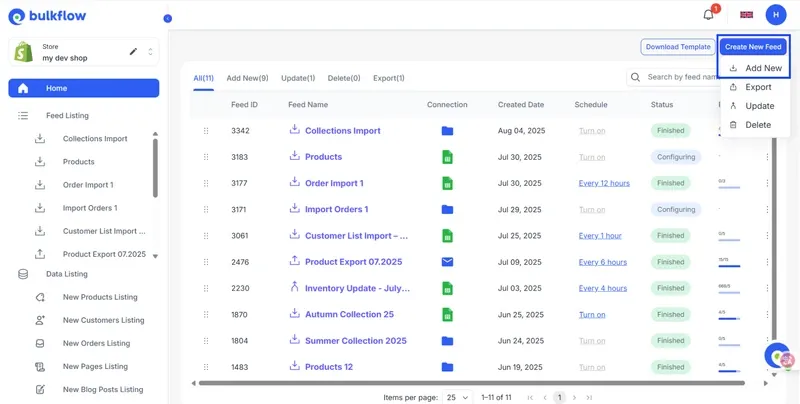Go to the next page arrow
This screenshot has height=404, width=800.
[574, 397]
